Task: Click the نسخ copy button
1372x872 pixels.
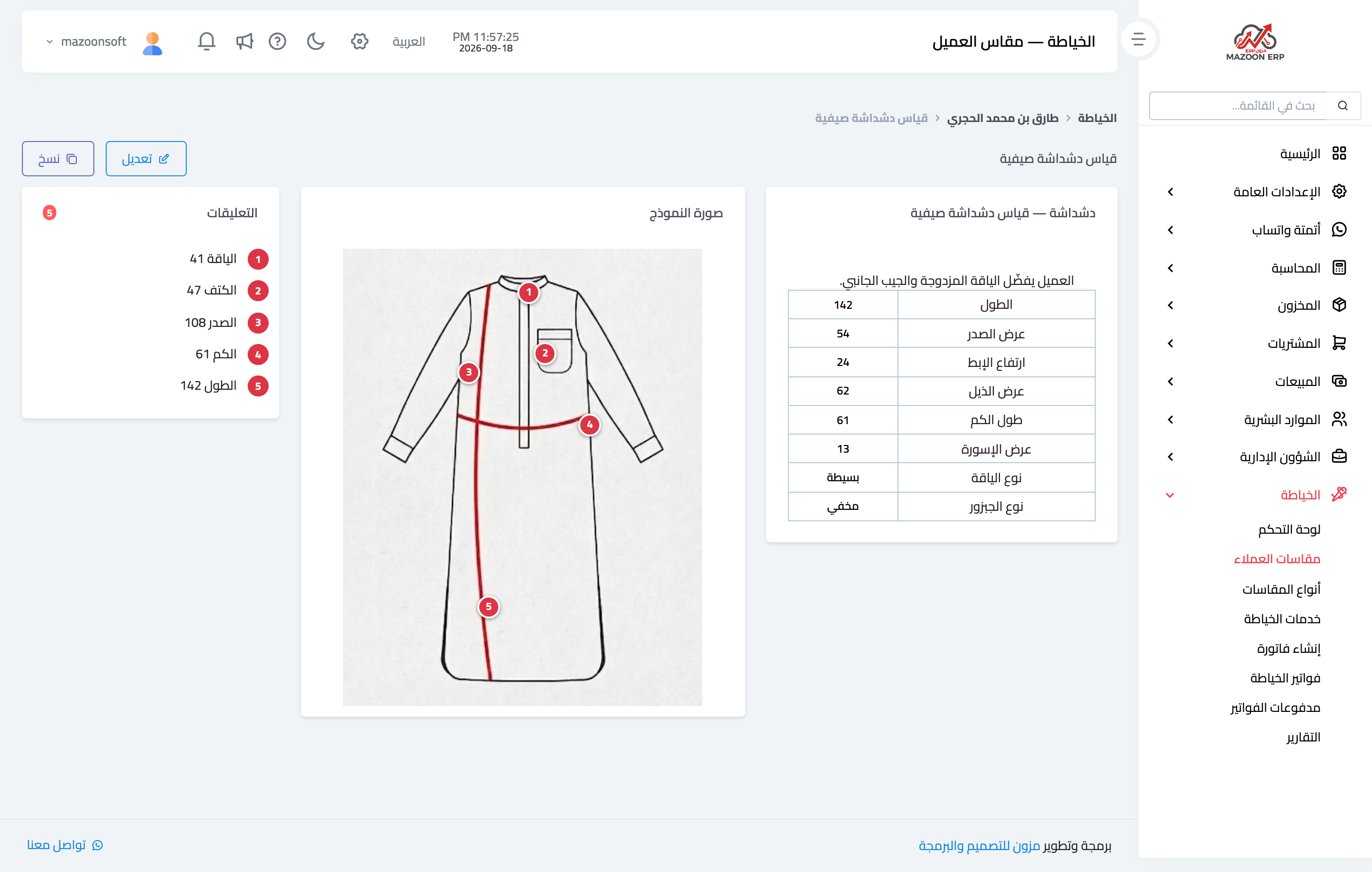Action: coord(58,159)
